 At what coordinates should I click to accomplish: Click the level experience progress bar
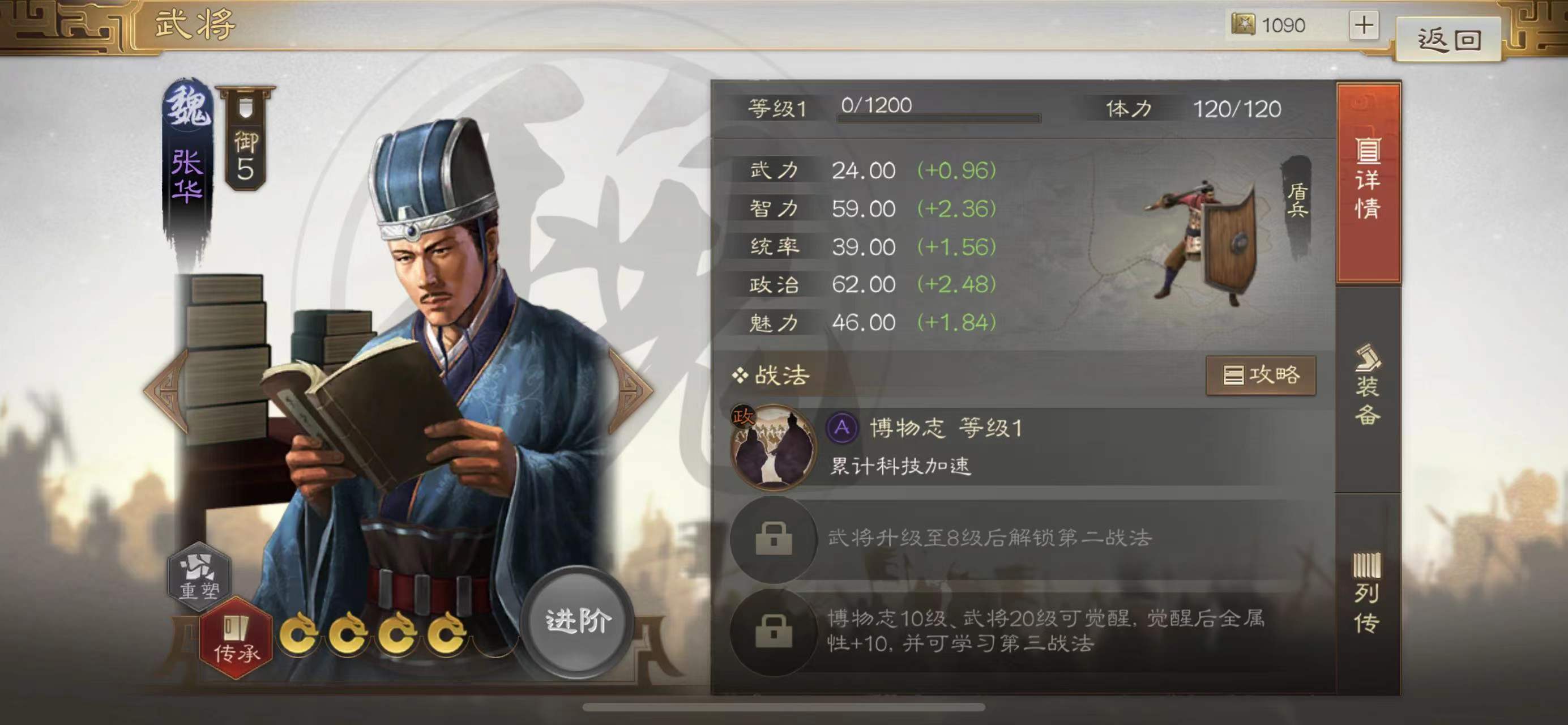[939, 118]
